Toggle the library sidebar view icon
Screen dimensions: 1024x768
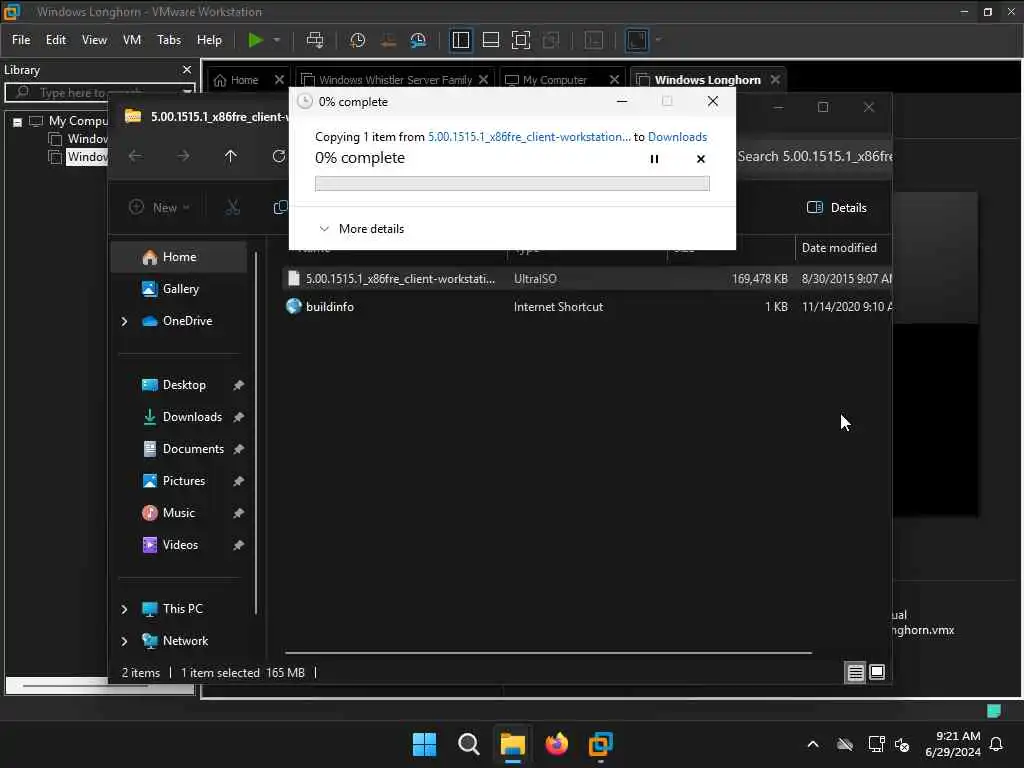coord(460,40)
